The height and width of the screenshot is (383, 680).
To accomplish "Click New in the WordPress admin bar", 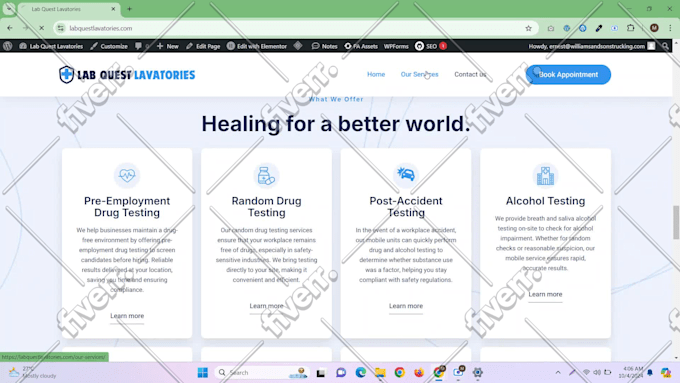I will [168, 46].
